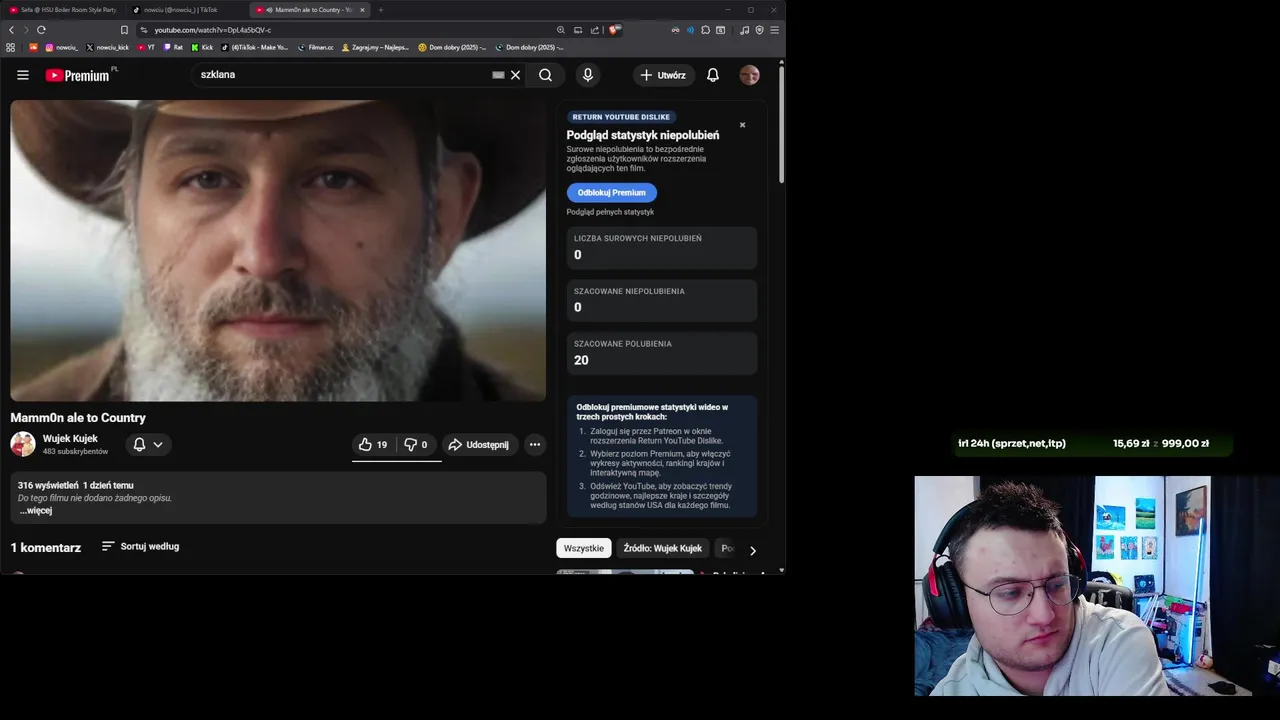Viewport: 1280px width, 720px height.
Task: Start voice search with the microphone icon
Action: click(588, 75)
